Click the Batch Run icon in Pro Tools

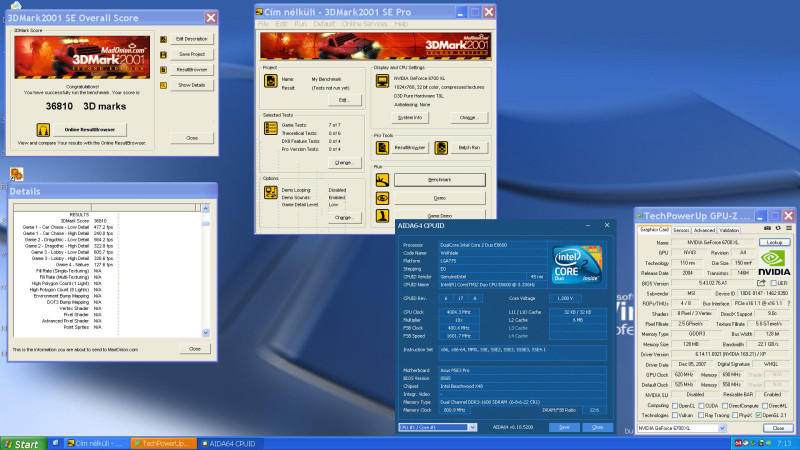point(441,147)
